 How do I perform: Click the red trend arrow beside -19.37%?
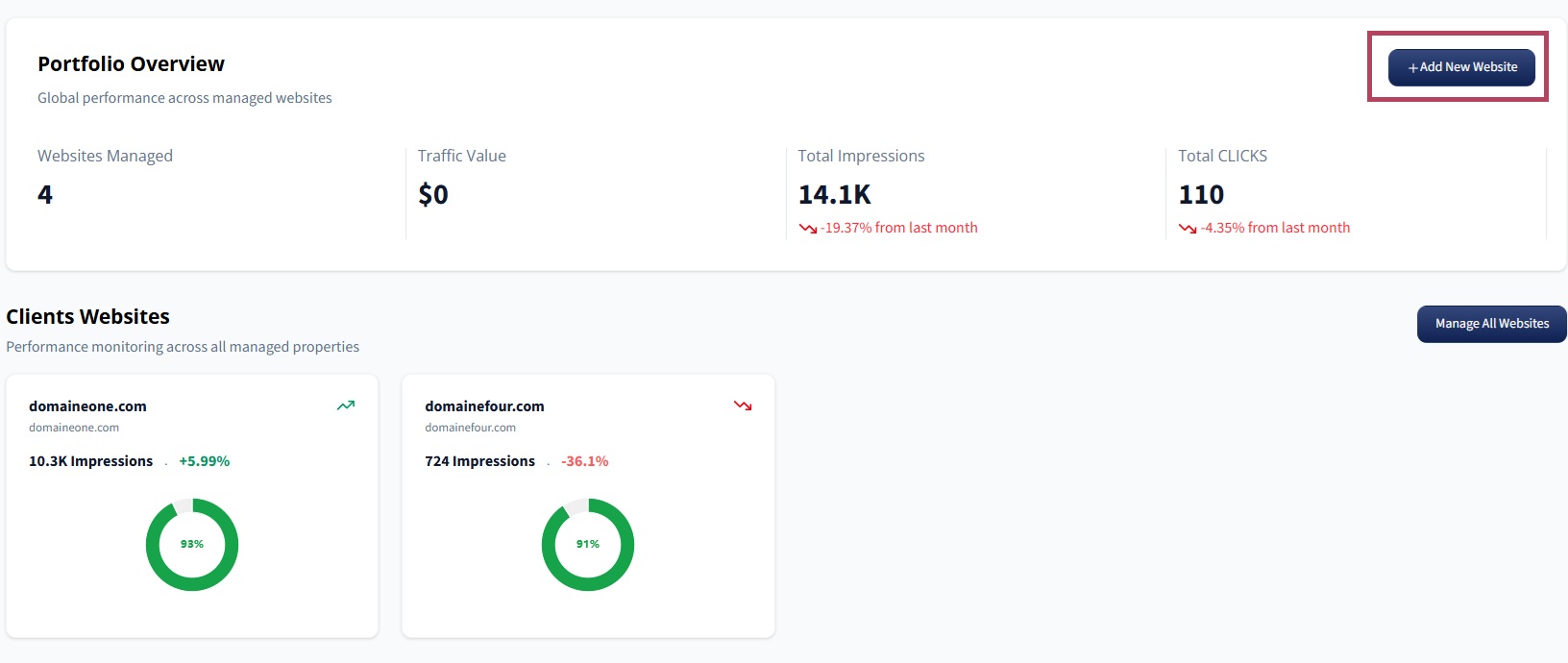(x=807, y=229)
